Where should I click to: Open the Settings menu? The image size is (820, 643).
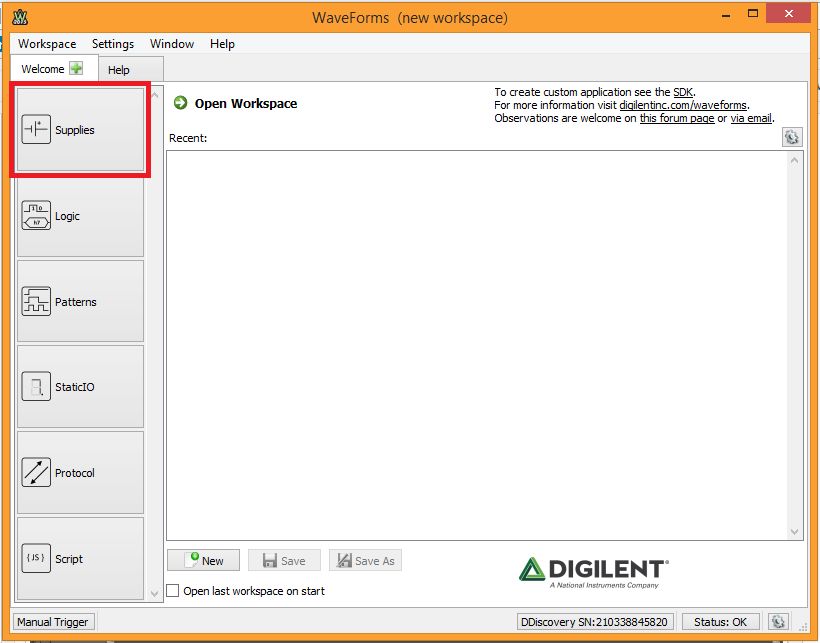click(x=113, y=44)
